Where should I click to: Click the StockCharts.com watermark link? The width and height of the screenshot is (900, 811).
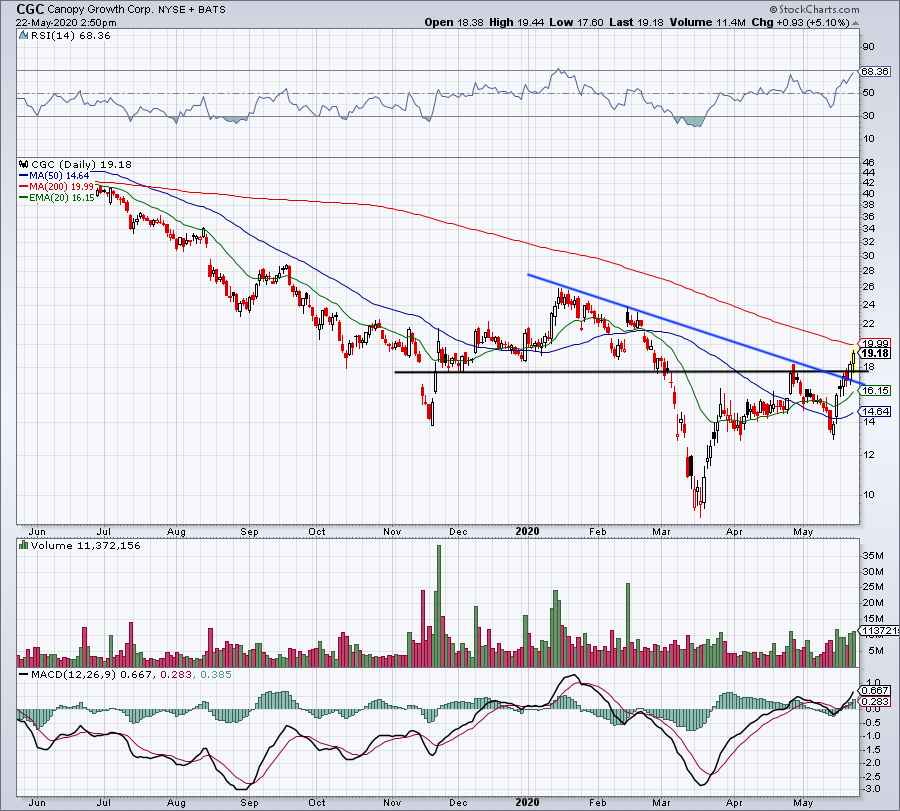819,9
